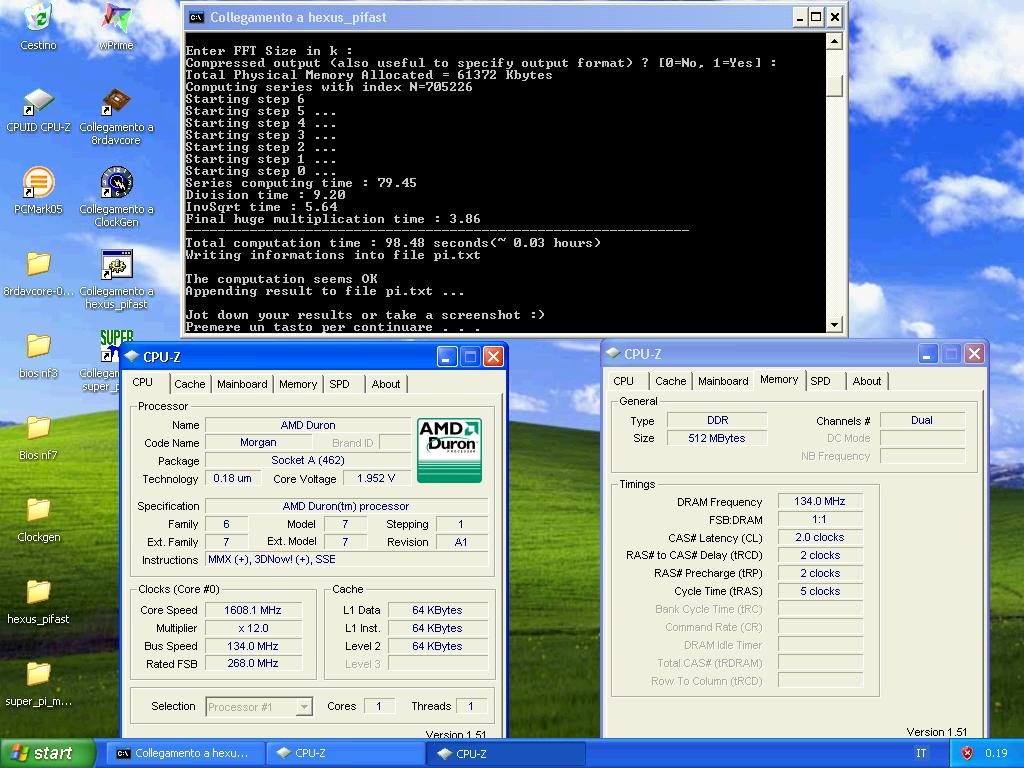Click the right CPU-Z window title icon
This screenshot has height=768, width=1024.
(x=613, y=353)
